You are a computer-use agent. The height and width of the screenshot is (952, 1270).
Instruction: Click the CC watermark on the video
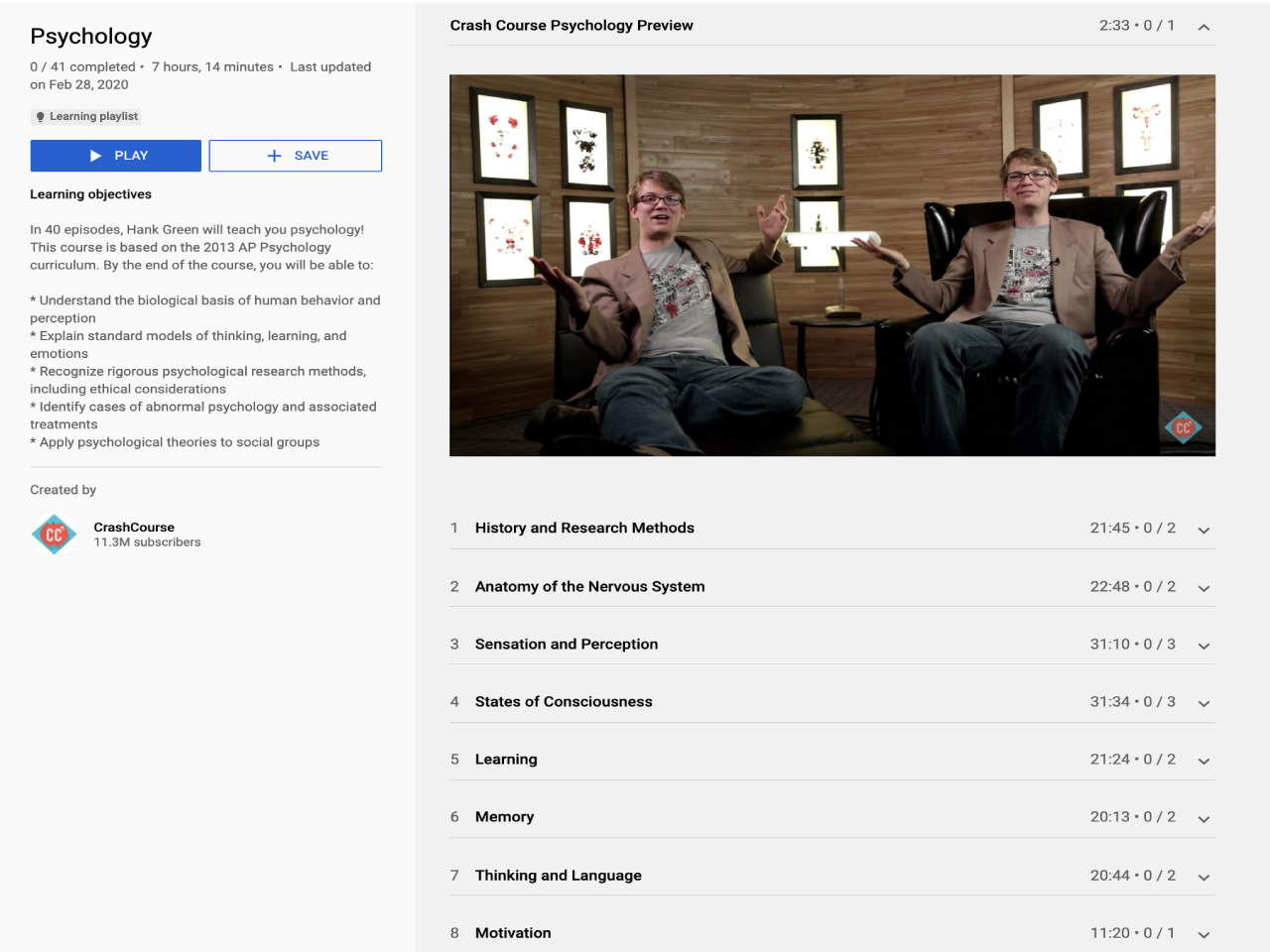[1183, 427]
